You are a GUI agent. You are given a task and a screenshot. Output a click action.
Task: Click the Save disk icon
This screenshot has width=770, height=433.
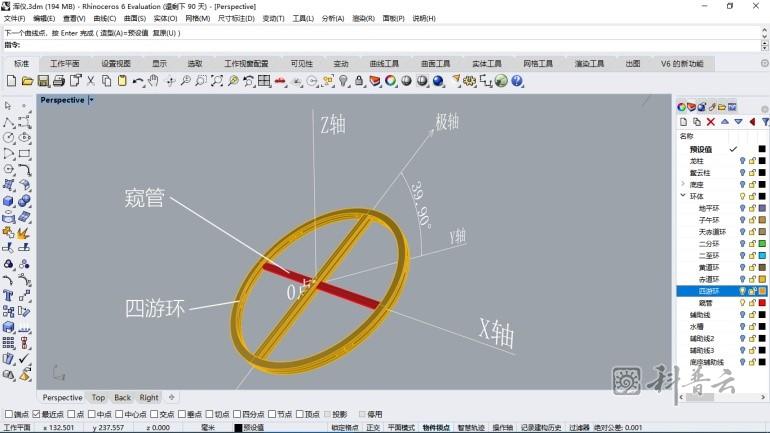(43, 81)
